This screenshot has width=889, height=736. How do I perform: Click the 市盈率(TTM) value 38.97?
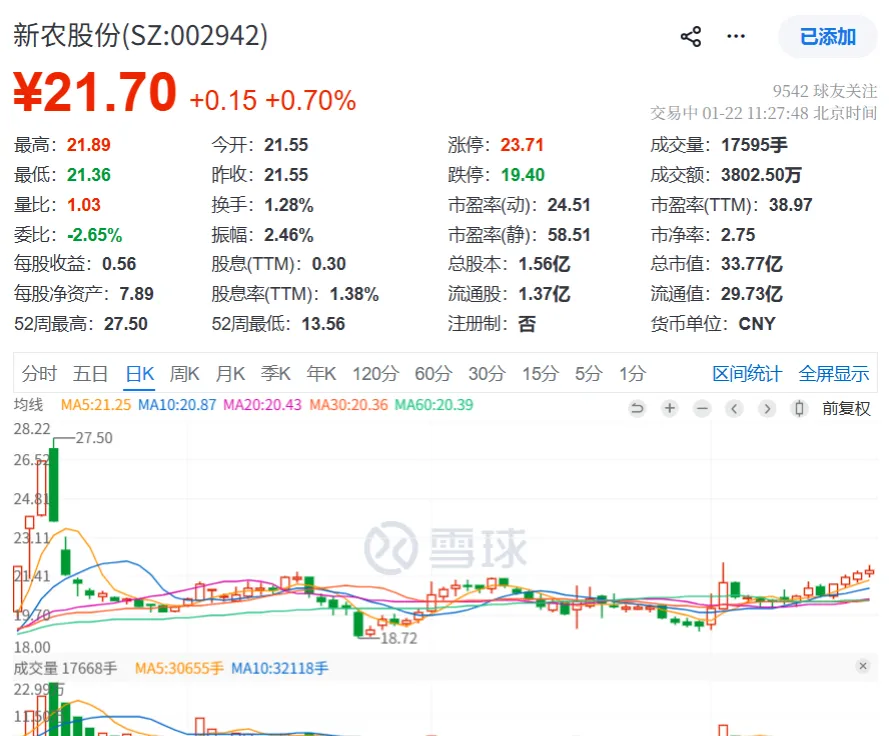click(790, 205)
